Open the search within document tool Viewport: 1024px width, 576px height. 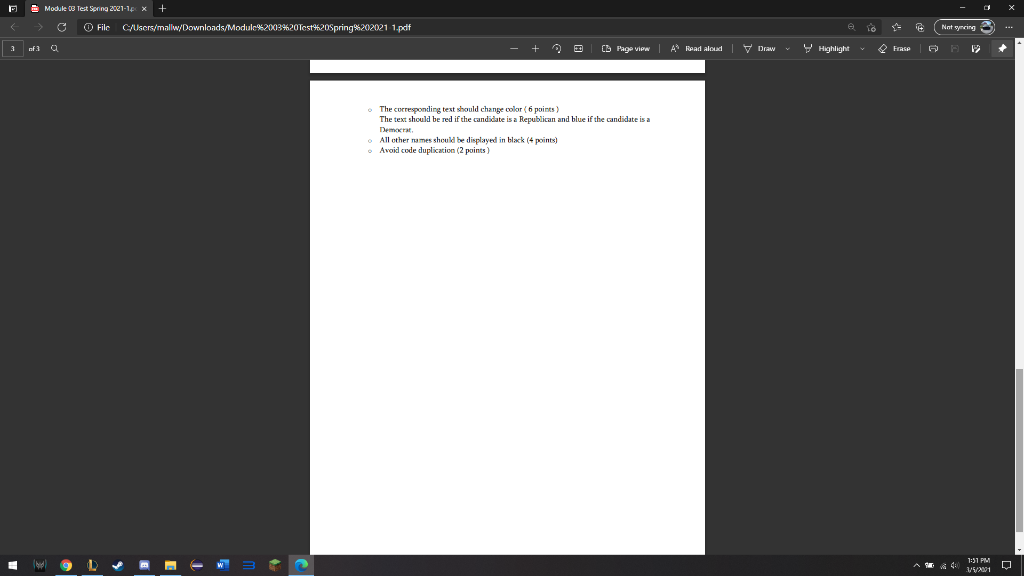(54, 48)
